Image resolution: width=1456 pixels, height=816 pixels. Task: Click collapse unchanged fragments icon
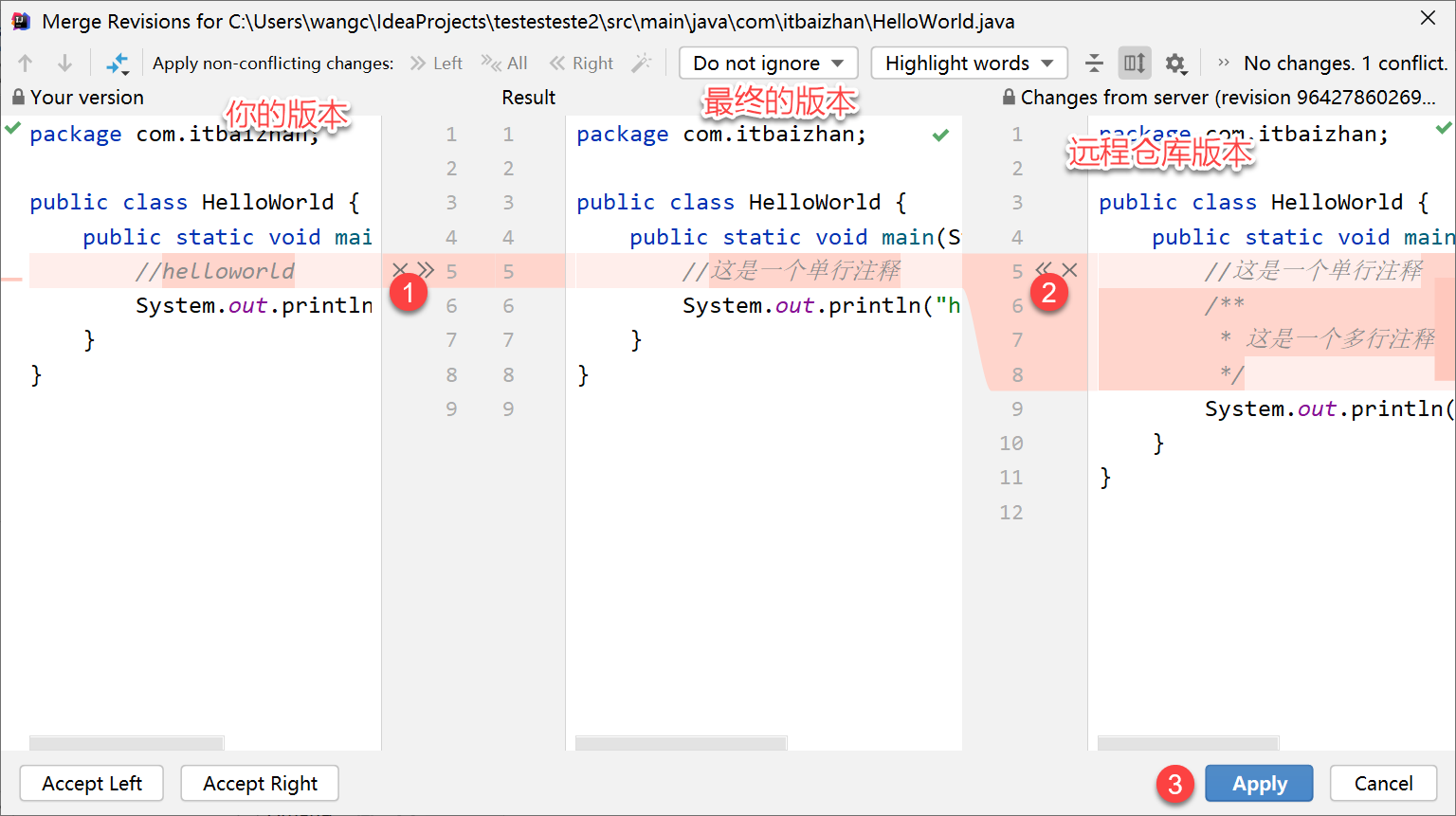(x=1094, y=63)
